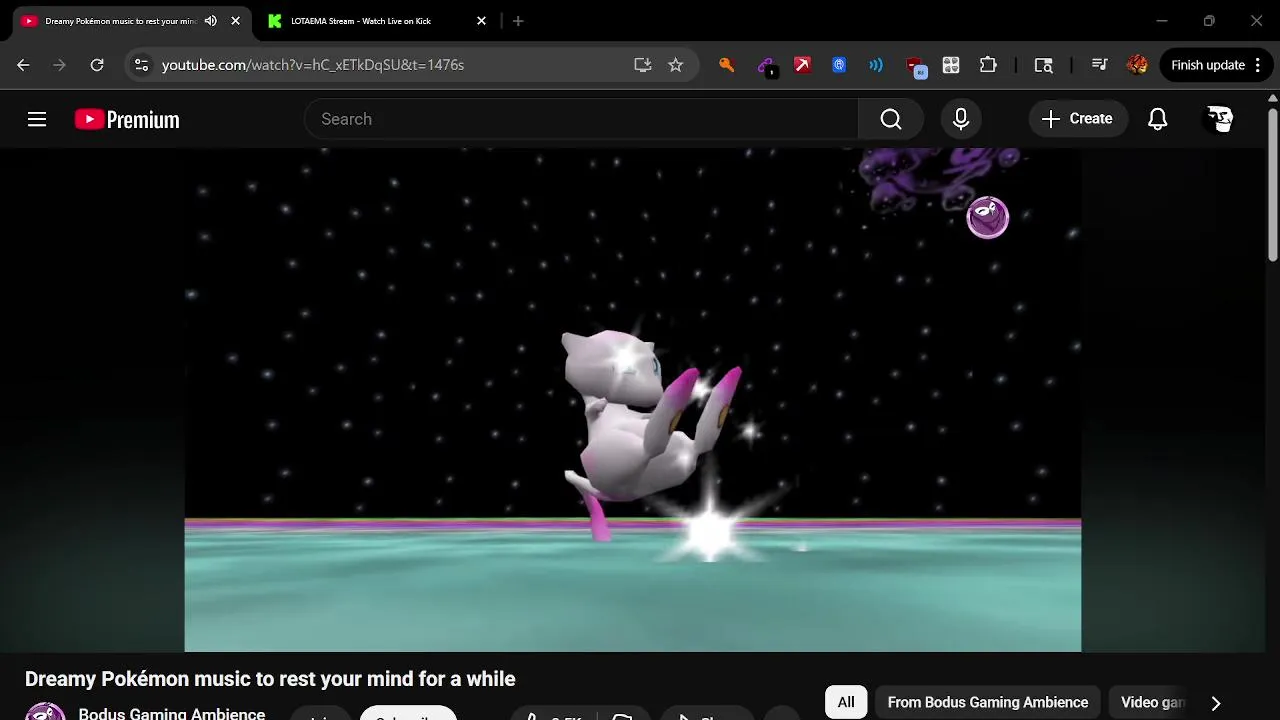The image size is (1280, 720).
Task: Click the Create button
Action: (x=1077, y=119)
